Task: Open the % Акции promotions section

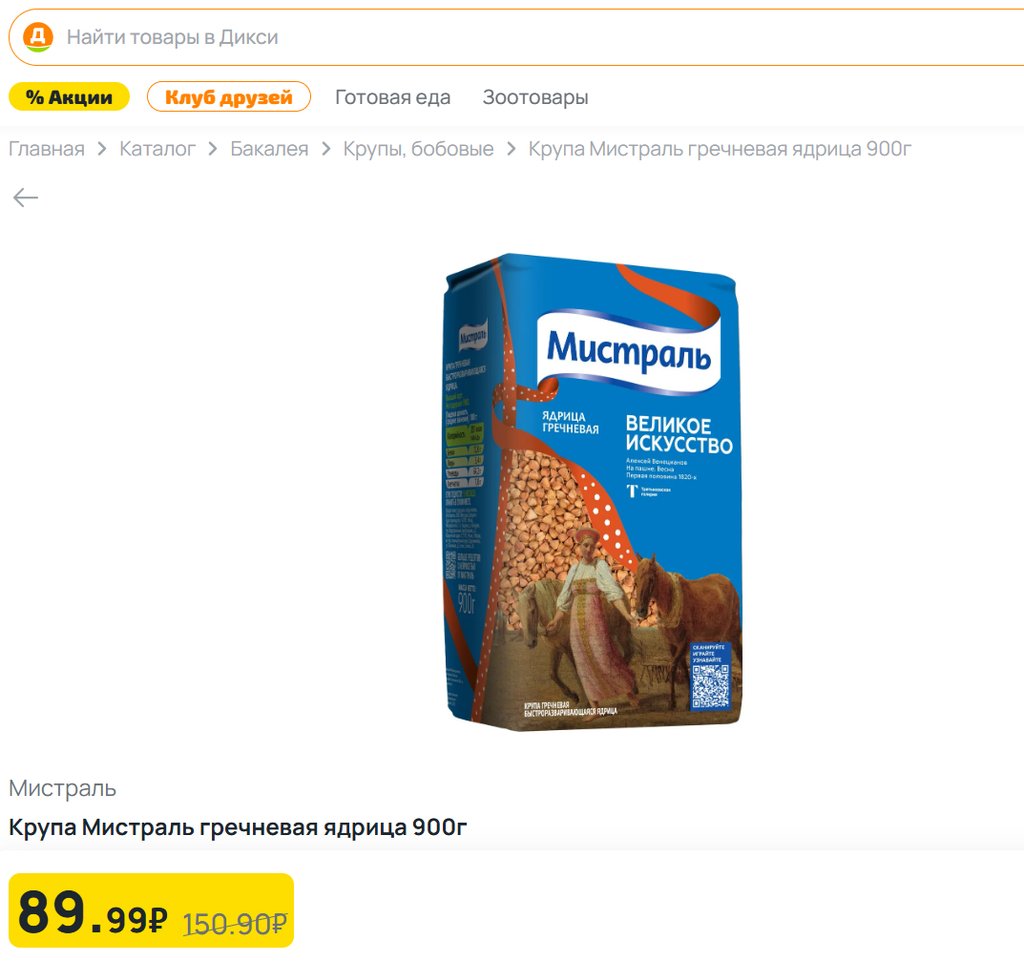Action: 69,97
